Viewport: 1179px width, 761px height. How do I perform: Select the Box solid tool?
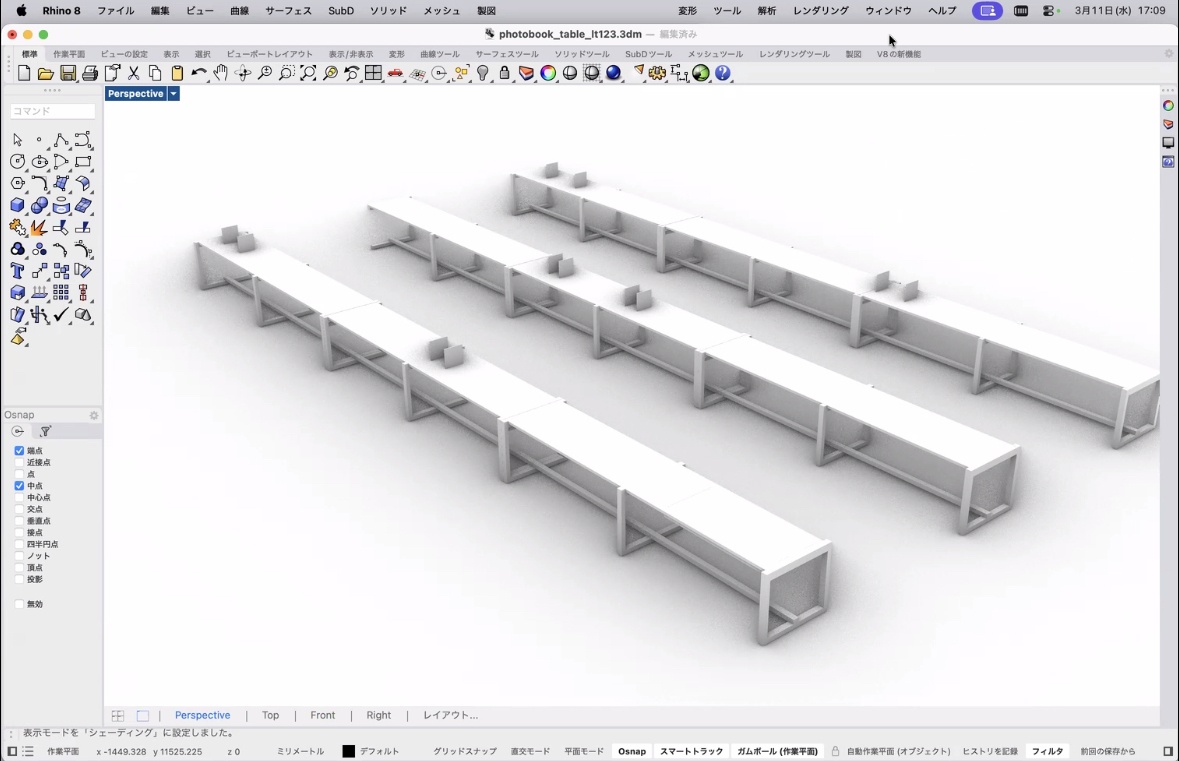click(17, 205)
